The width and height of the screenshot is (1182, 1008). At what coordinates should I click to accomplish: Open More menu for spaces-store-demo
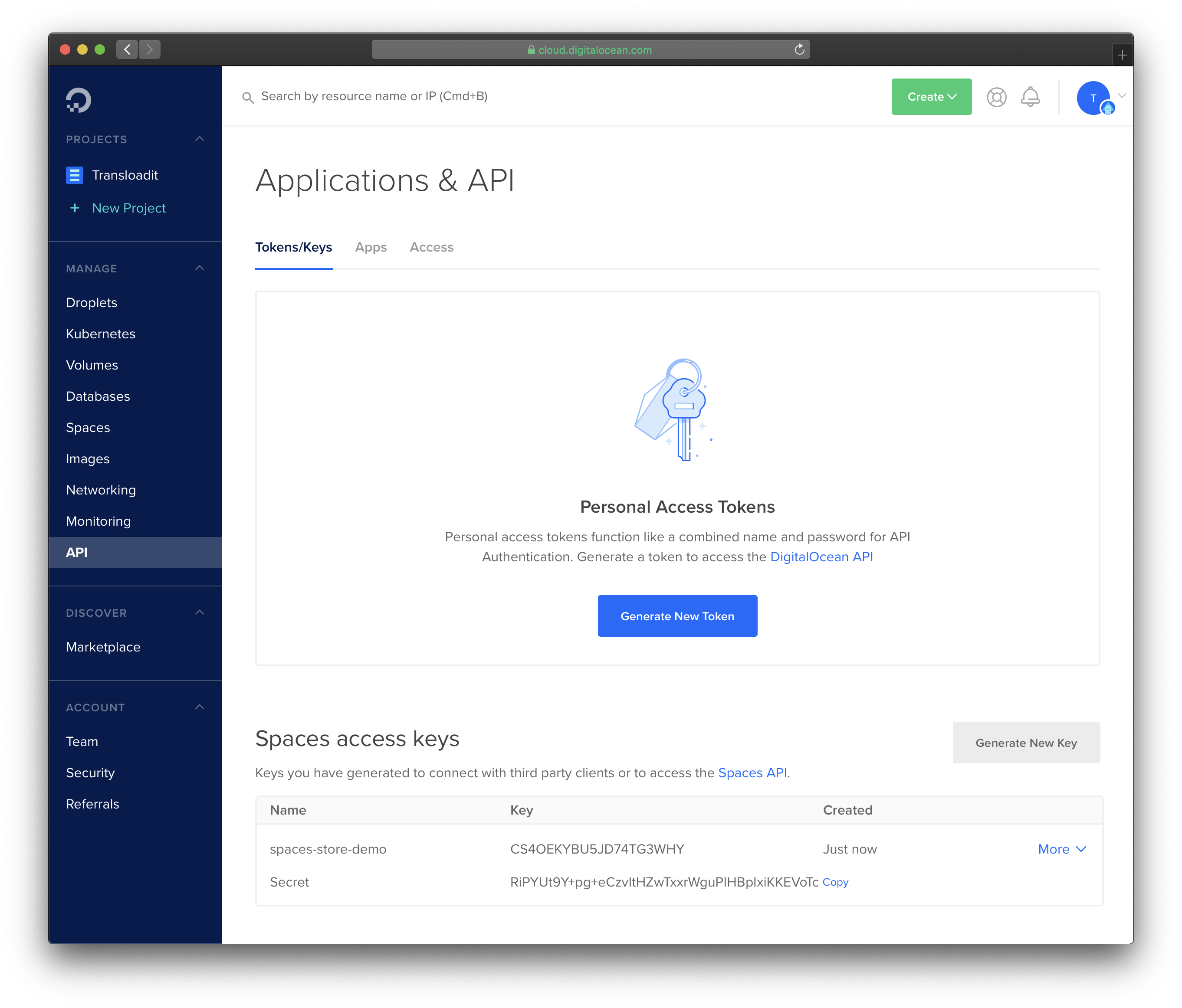pos(1062,849)
